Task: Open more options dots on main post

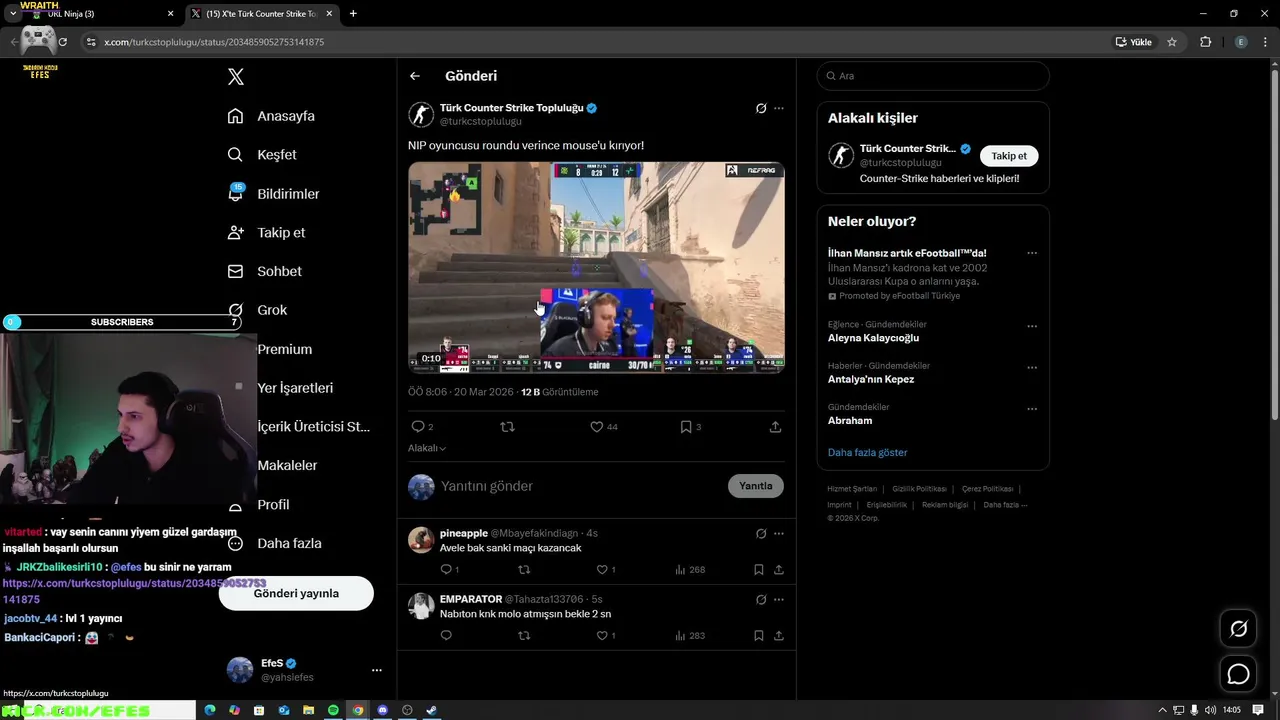Action: (779, 108)
